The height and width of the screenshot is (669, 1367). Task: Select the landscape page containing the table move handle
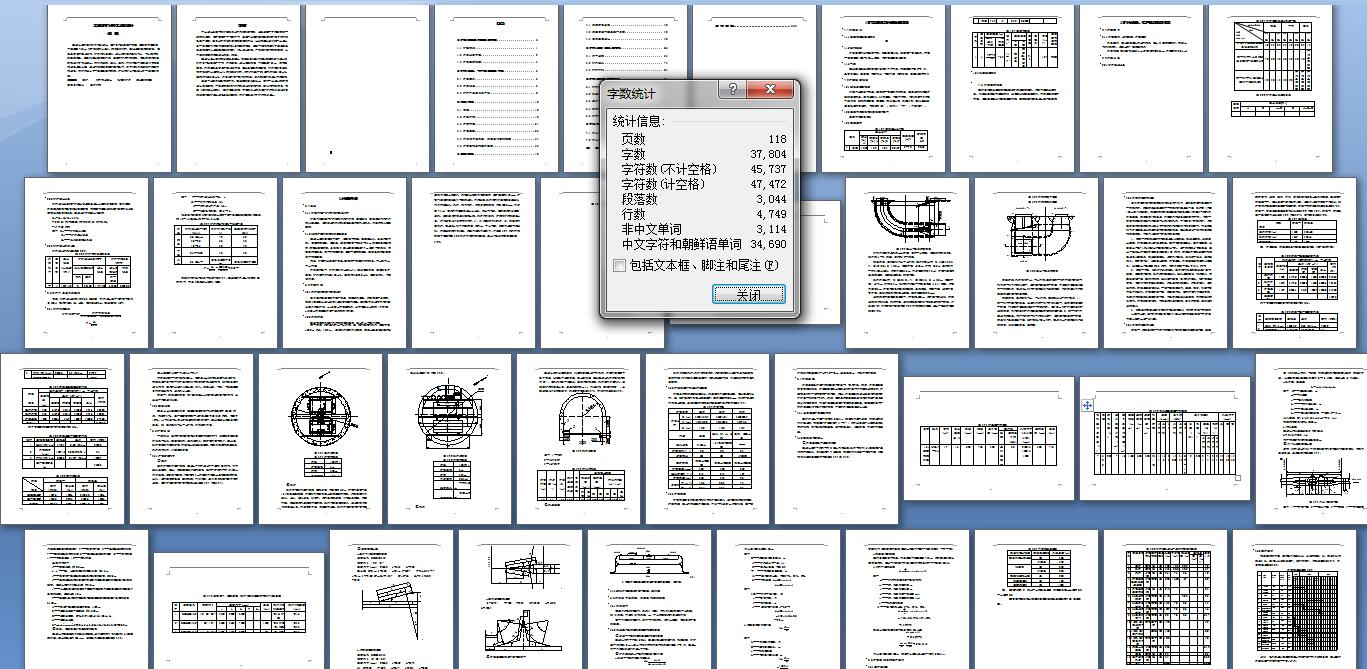tap(1165, 437)
